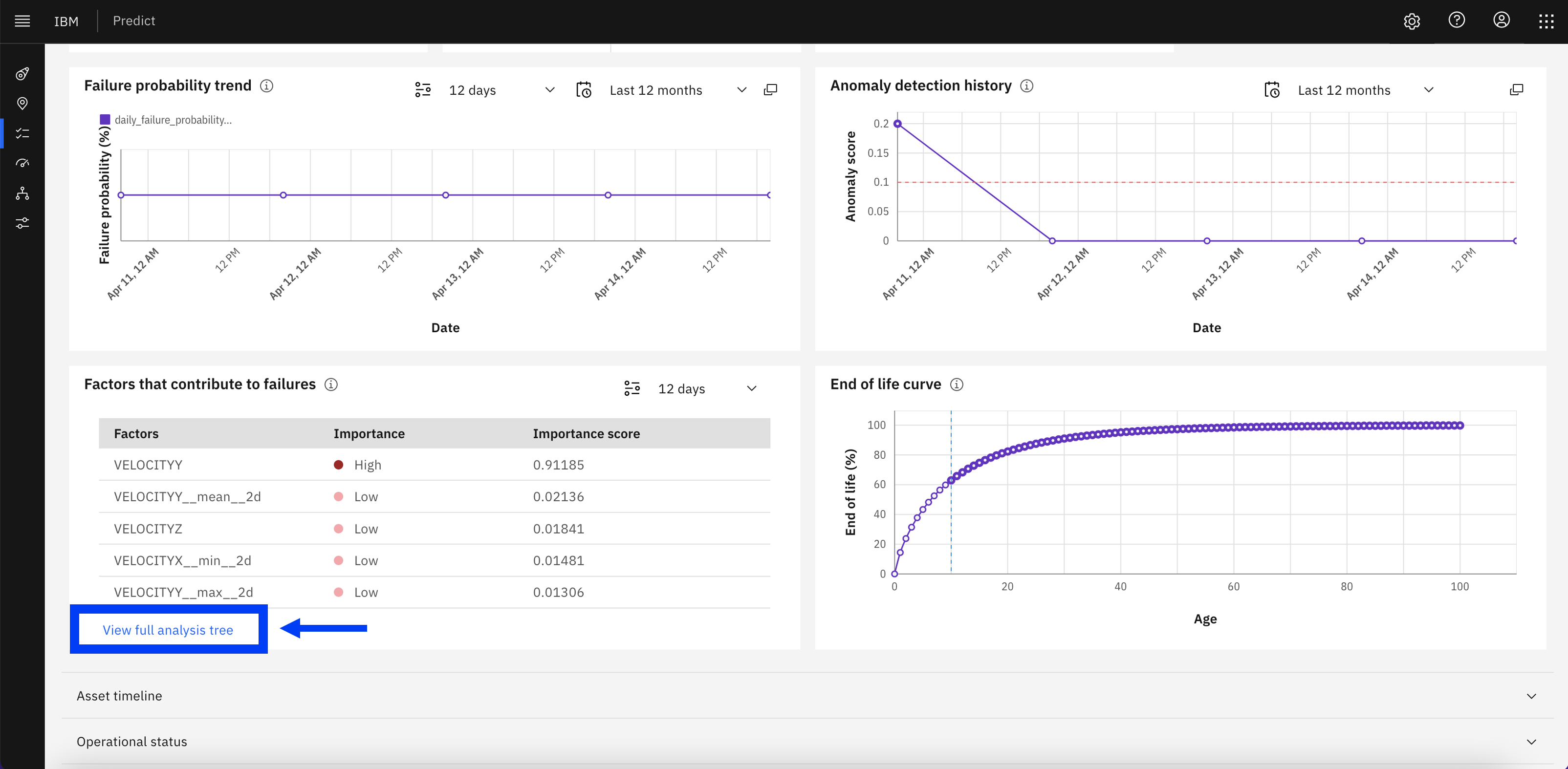This screenshot has width=1568, height=769.
Task: Click end of life curve point at age 100
Action: click(1459, 425)
